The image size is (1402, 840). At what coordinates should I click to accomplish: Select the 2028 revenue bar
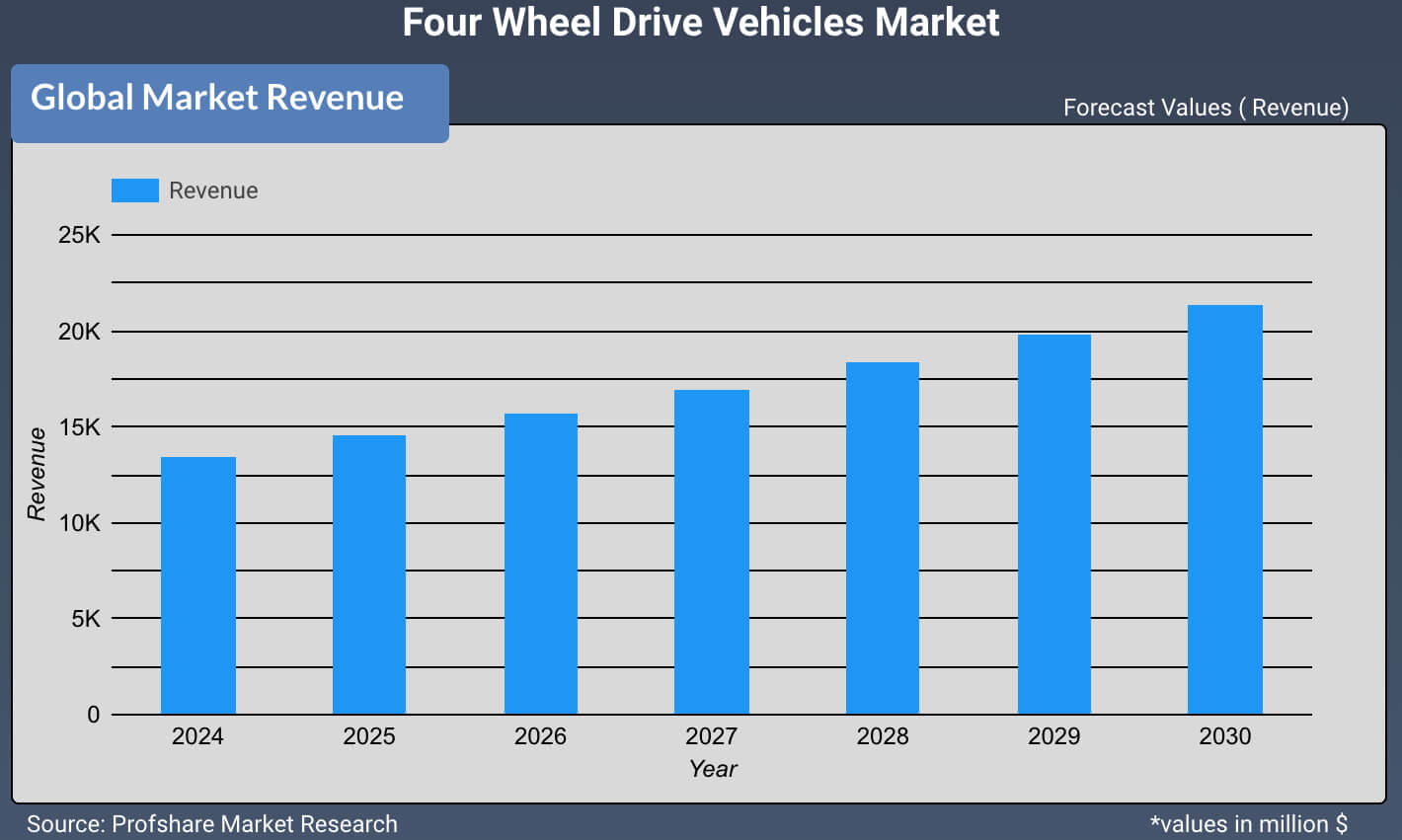coord(883,538)
